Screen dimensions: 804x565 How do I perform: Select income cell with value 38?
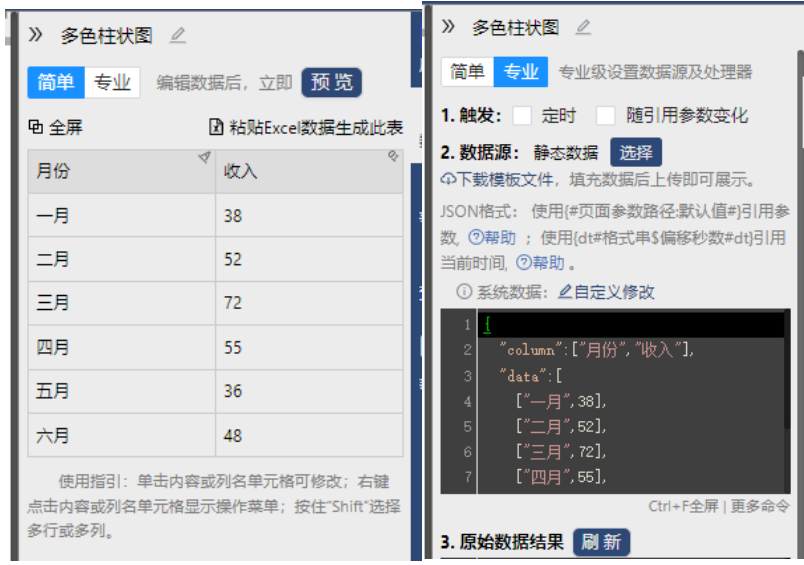tap(309, 215)
